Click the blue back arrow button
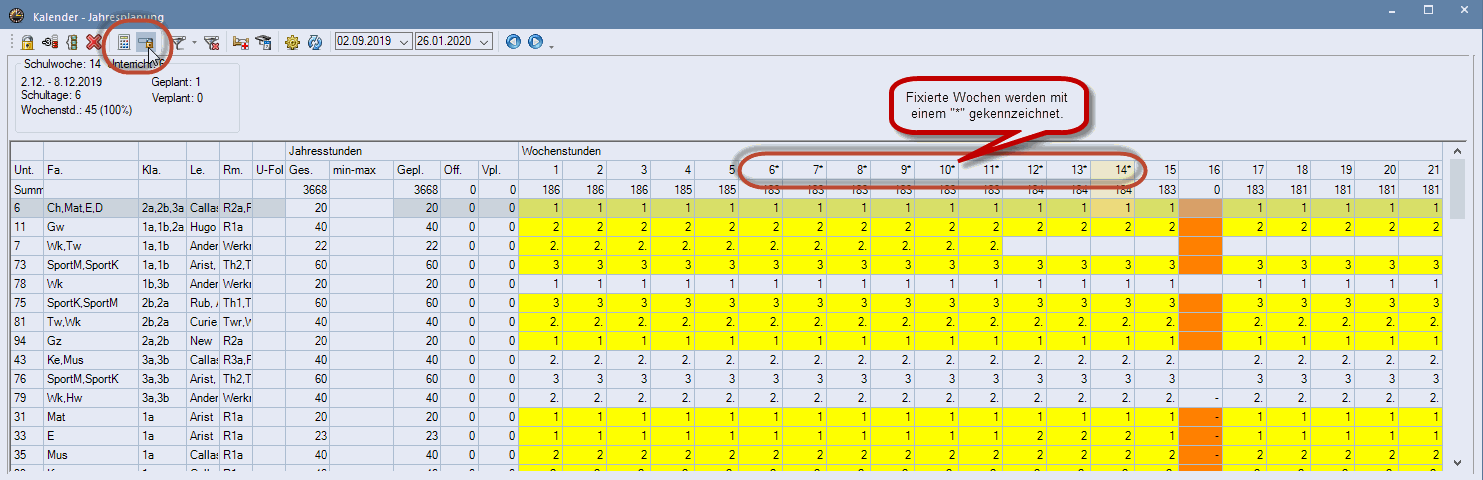Screen dimensions: 1483x480 click(514, 42)
